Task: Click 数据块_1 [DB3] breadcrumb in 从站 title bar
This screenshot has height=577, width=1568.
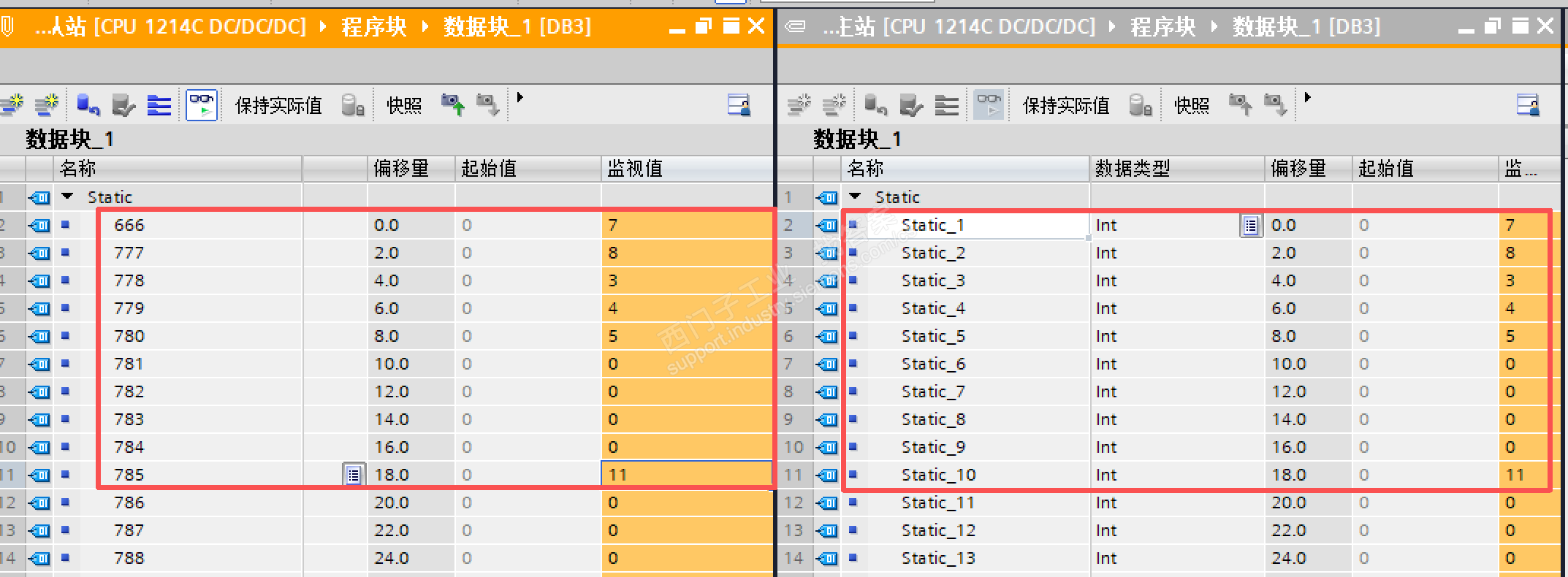Action: (517, 27)
